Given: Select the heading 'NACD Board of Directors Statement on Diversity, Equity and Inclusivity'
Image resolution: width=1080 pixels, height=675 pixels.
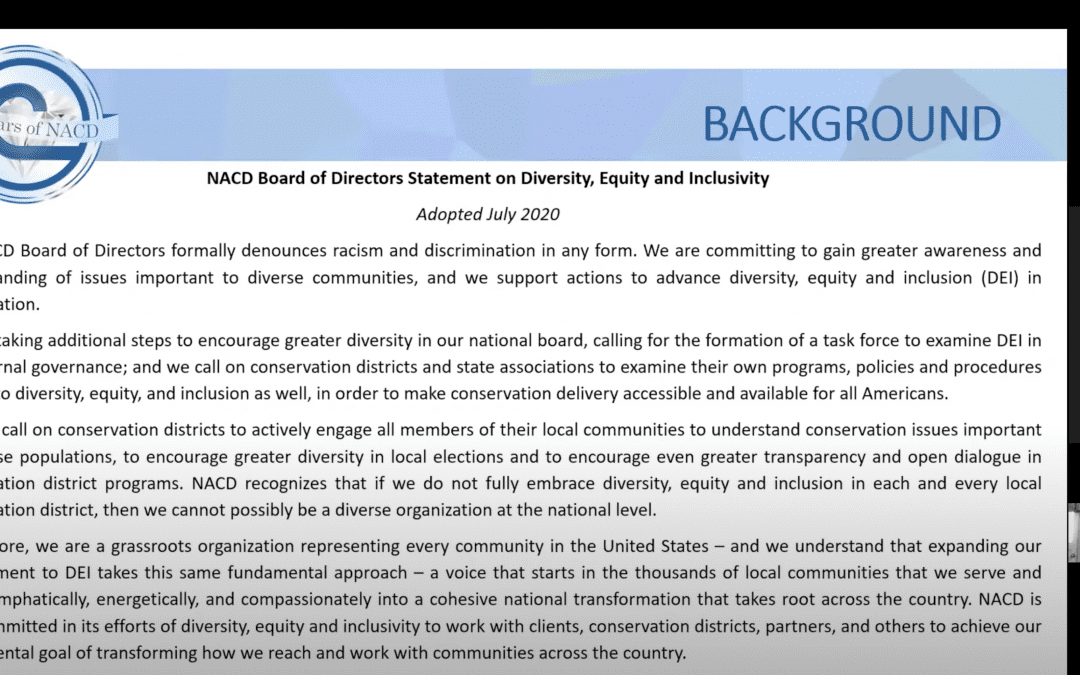Looking at the screenshot, I should (x=488, y=178).
